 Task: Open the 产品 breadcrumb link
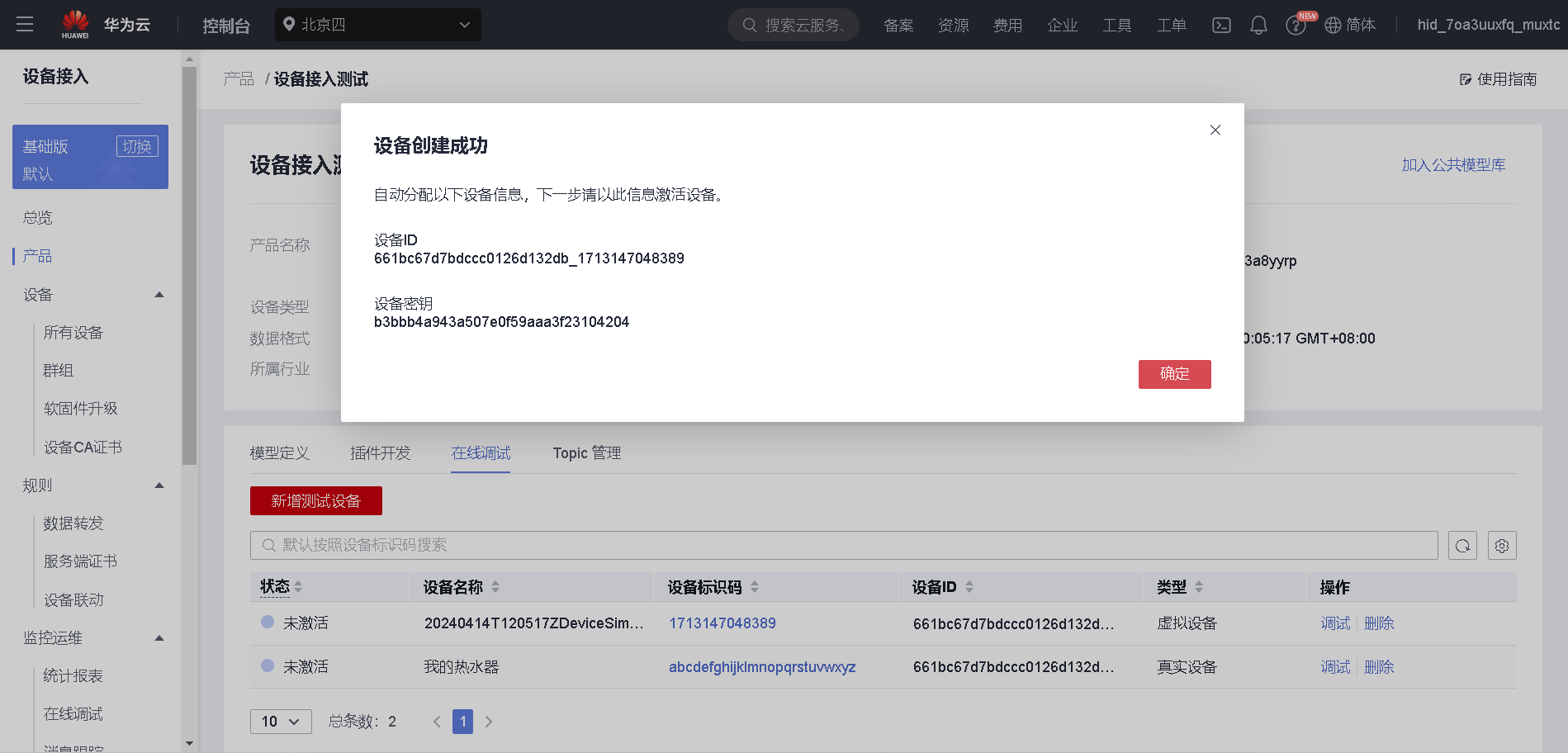pos(239,79)
